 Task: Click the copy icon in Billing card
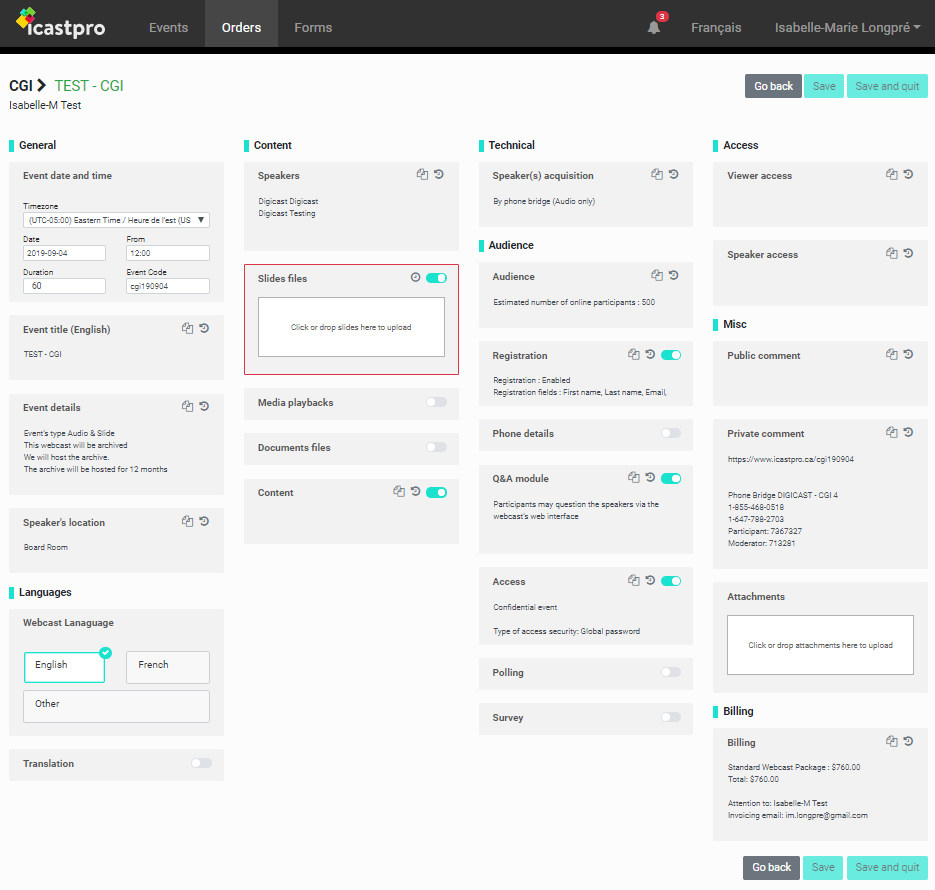coord(891,742)
